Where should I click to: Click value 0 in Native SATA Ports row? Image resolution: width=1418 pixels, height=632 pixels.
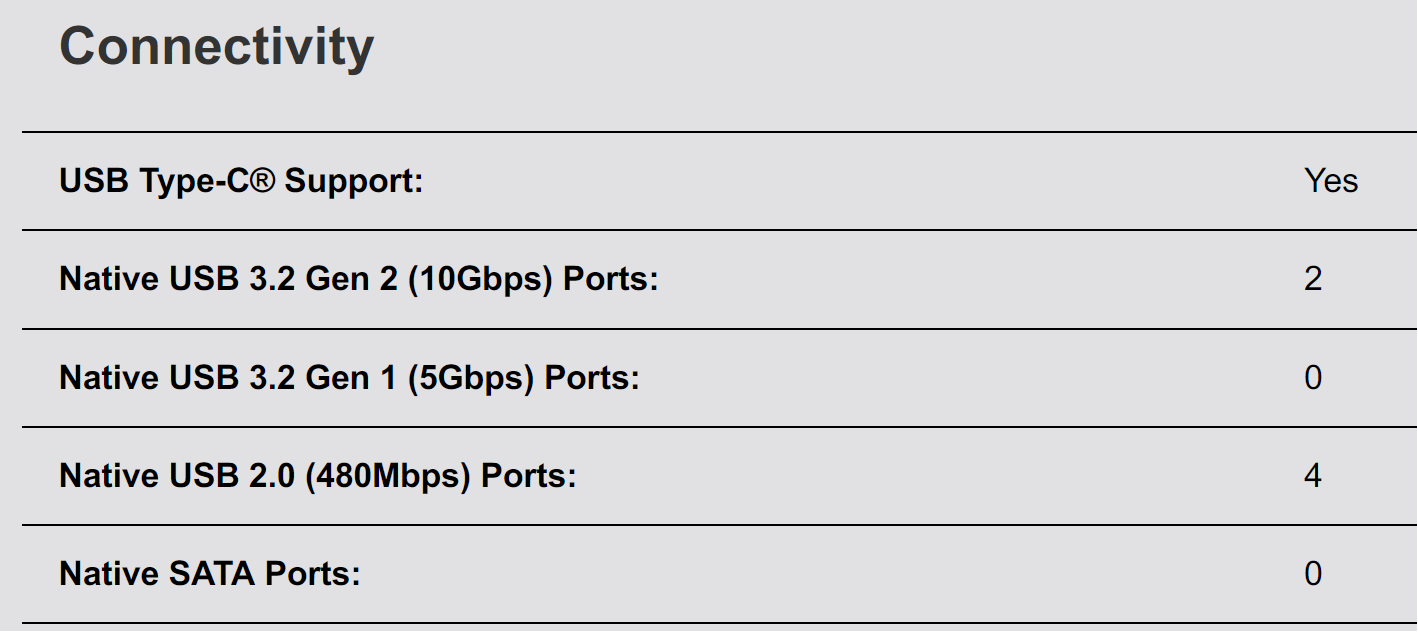pyautogui.click(x=1313, y=574)
